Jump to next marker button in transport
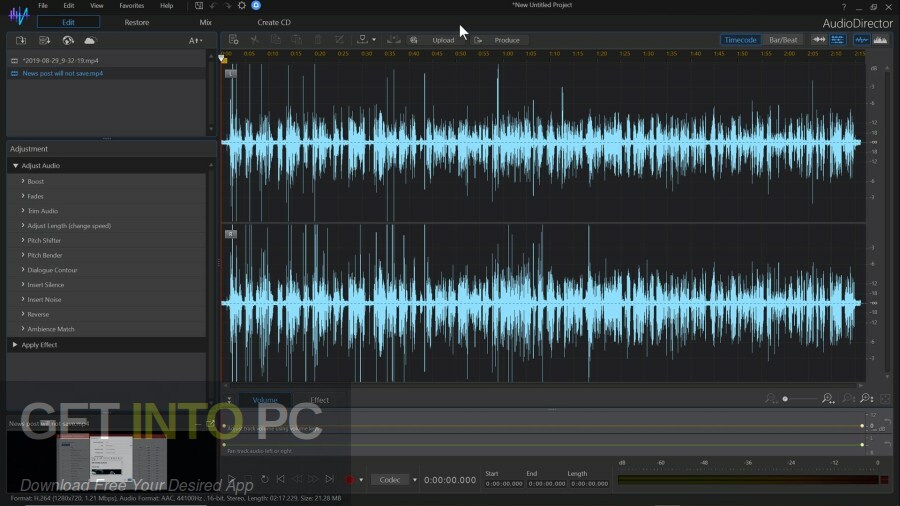The height and width of the screenshot is (506, 900). tap(329, 479)
